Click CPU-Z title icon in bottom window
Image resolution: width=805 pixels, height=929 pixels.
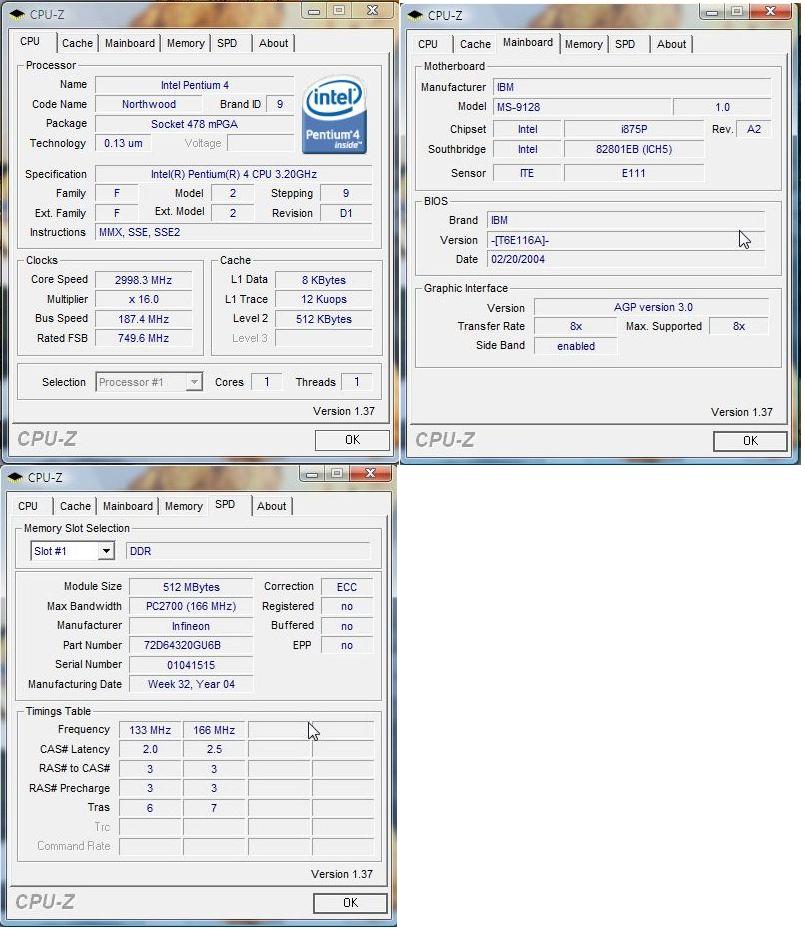pos(16,476)
